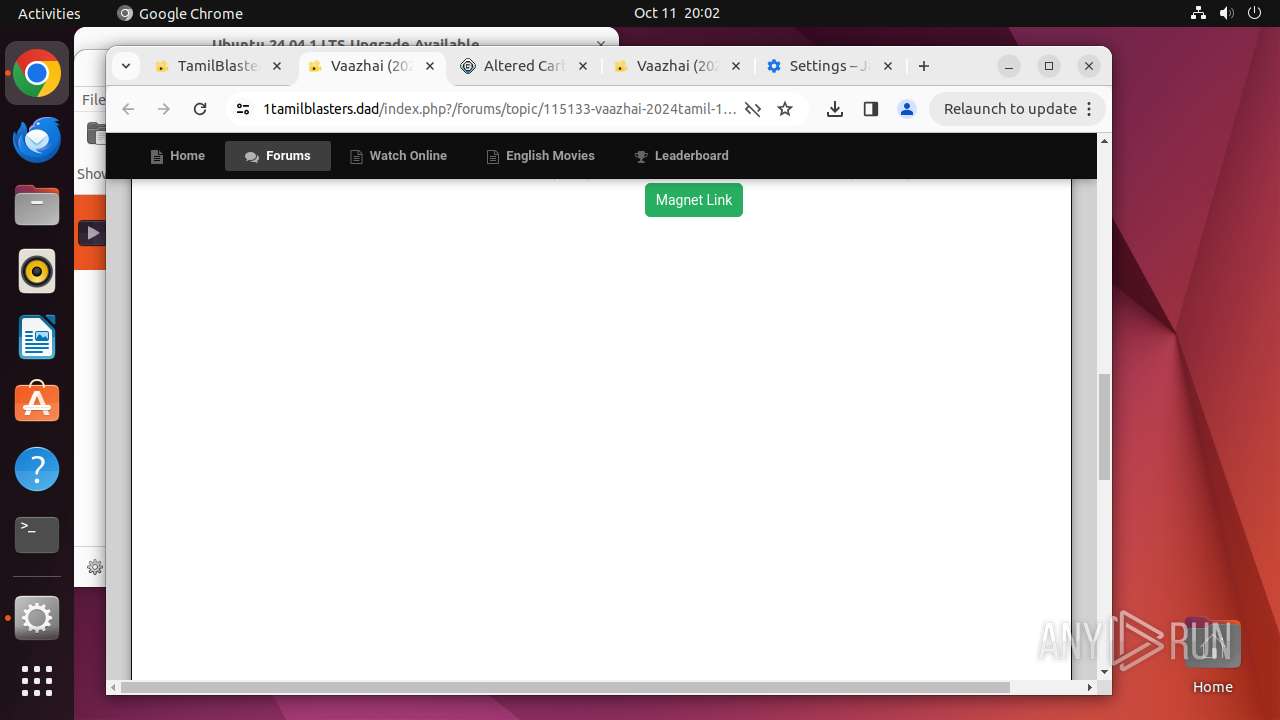Launch Thunderbird mail from the dock
This screenshot has width=1280, height=720.
pos(37,140)
